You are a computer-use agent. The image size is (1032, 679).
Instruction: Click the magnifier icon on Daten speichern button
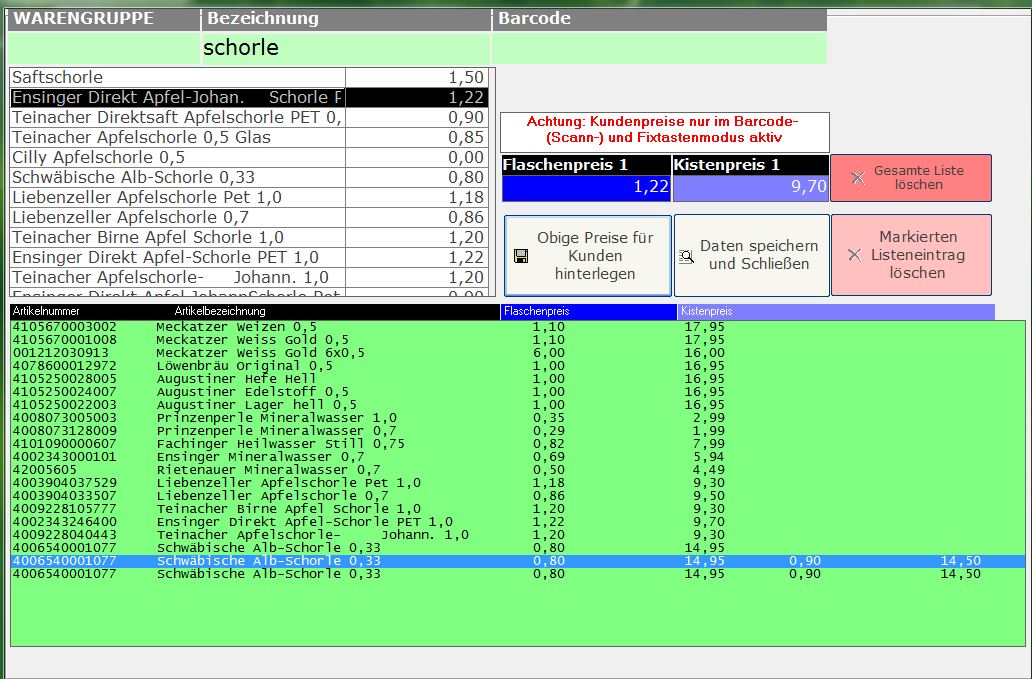tap(686, 257)
